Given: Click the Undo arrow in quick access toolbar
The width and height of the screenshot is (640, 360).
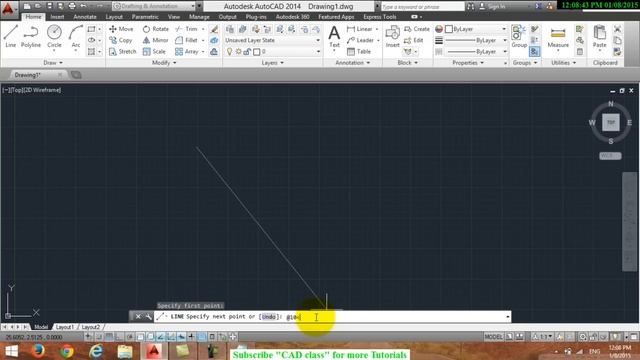Looking at the screenshot, I should coord(84,6).
